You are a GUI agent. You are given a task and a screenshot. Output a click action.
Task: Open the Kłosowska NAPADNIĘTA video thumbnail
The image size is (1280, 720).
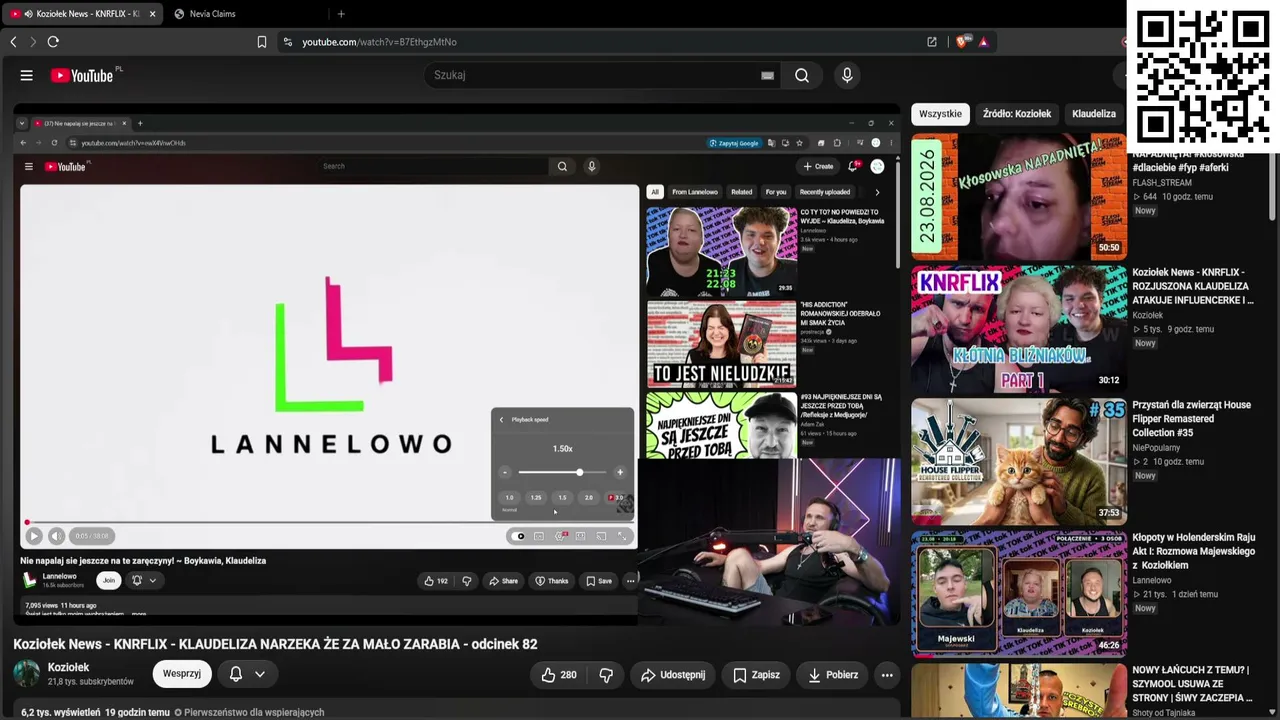[1019, 197]
